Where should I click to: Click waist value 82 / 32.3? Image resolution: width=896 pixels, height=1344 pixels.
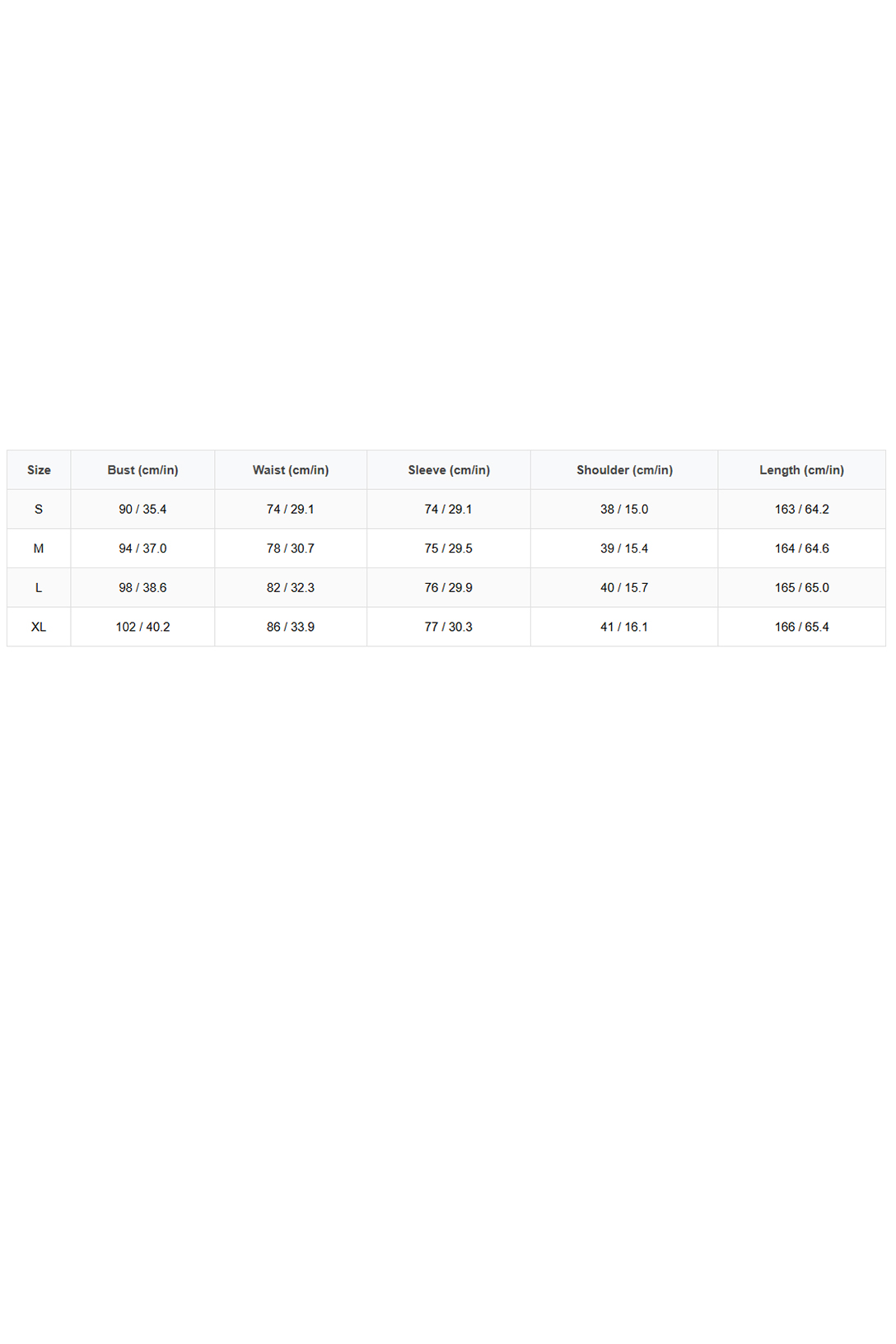click(291, 588)
